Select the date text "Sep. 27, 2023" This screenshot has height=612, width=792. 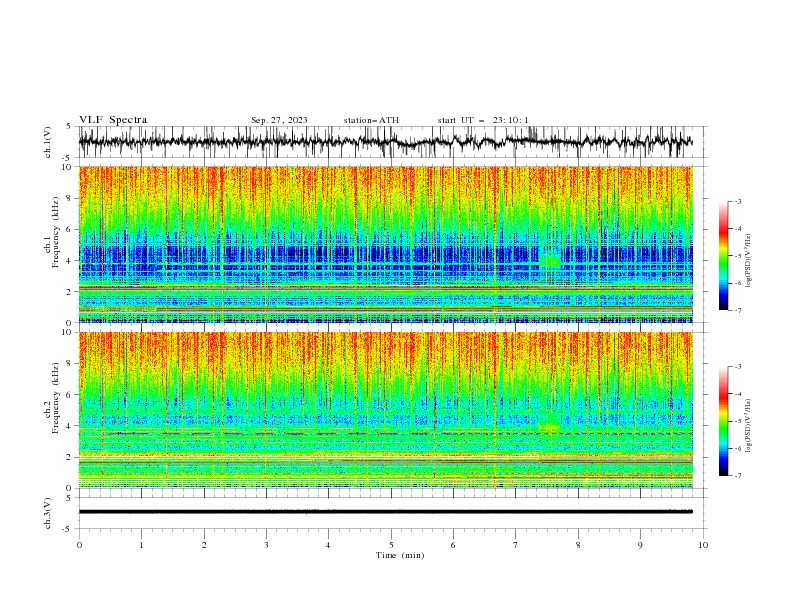tap(279, 120)
